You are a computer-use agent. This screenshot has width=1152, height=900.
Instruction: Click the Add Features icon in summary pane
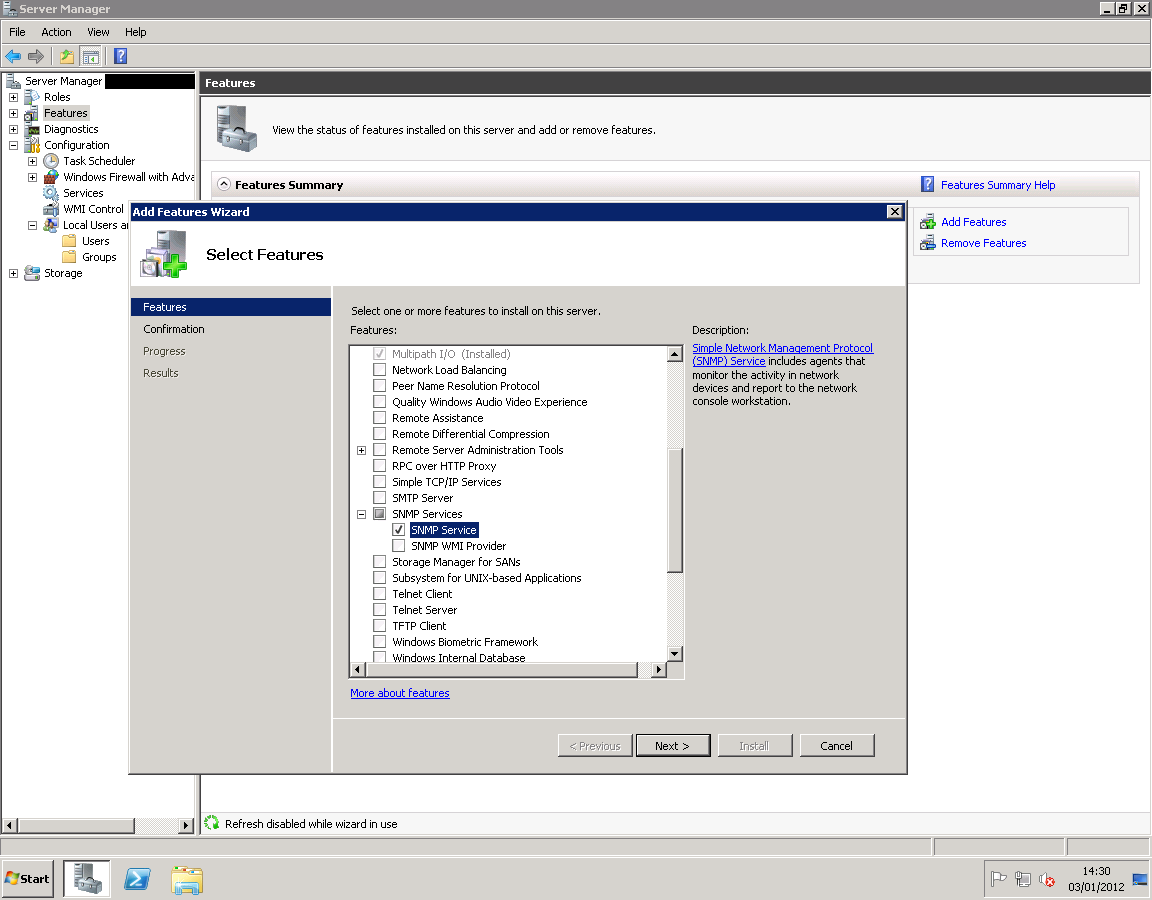(928, 222)
